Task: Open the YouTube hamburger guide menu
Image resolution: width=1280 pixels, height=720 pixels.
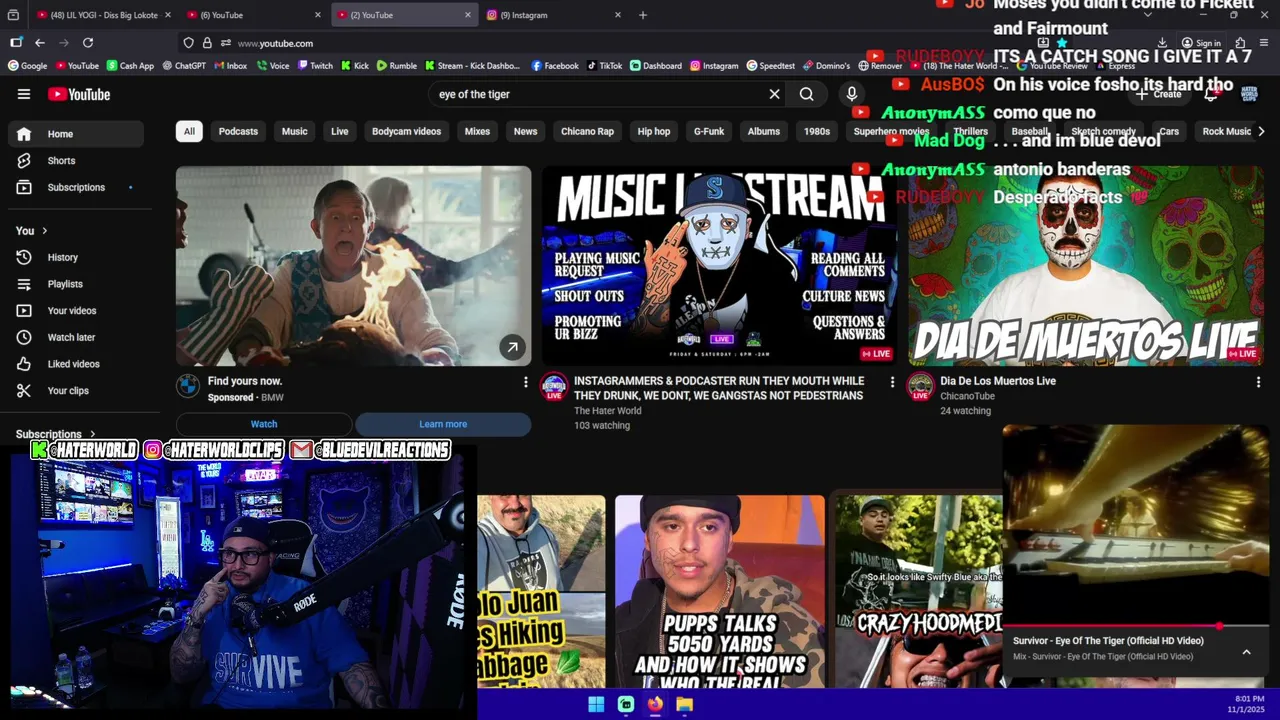Action: [x=24, y=94]
